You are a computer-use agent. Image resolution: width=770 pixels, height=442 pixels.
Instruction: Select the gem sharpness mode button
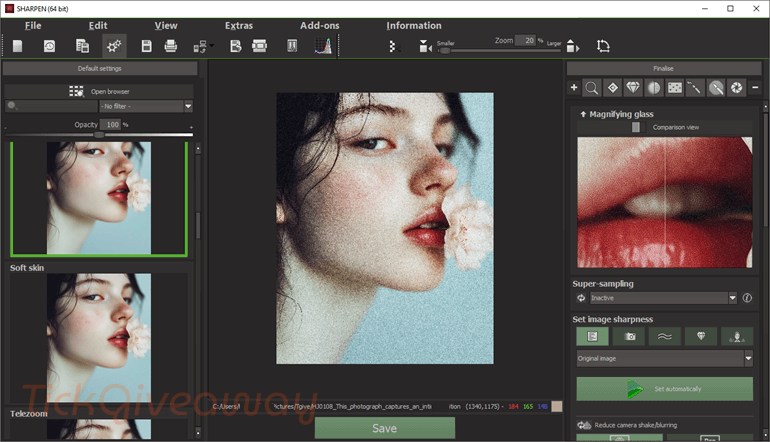pos(701,336)
